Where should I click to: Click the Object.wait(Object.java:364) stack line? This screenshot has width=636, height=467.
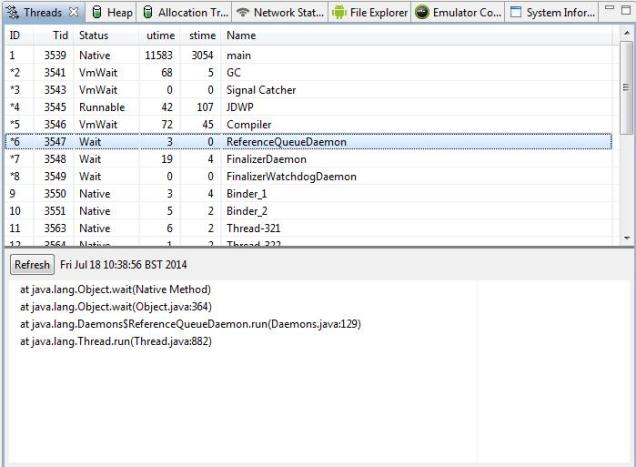tap(116, 307)
